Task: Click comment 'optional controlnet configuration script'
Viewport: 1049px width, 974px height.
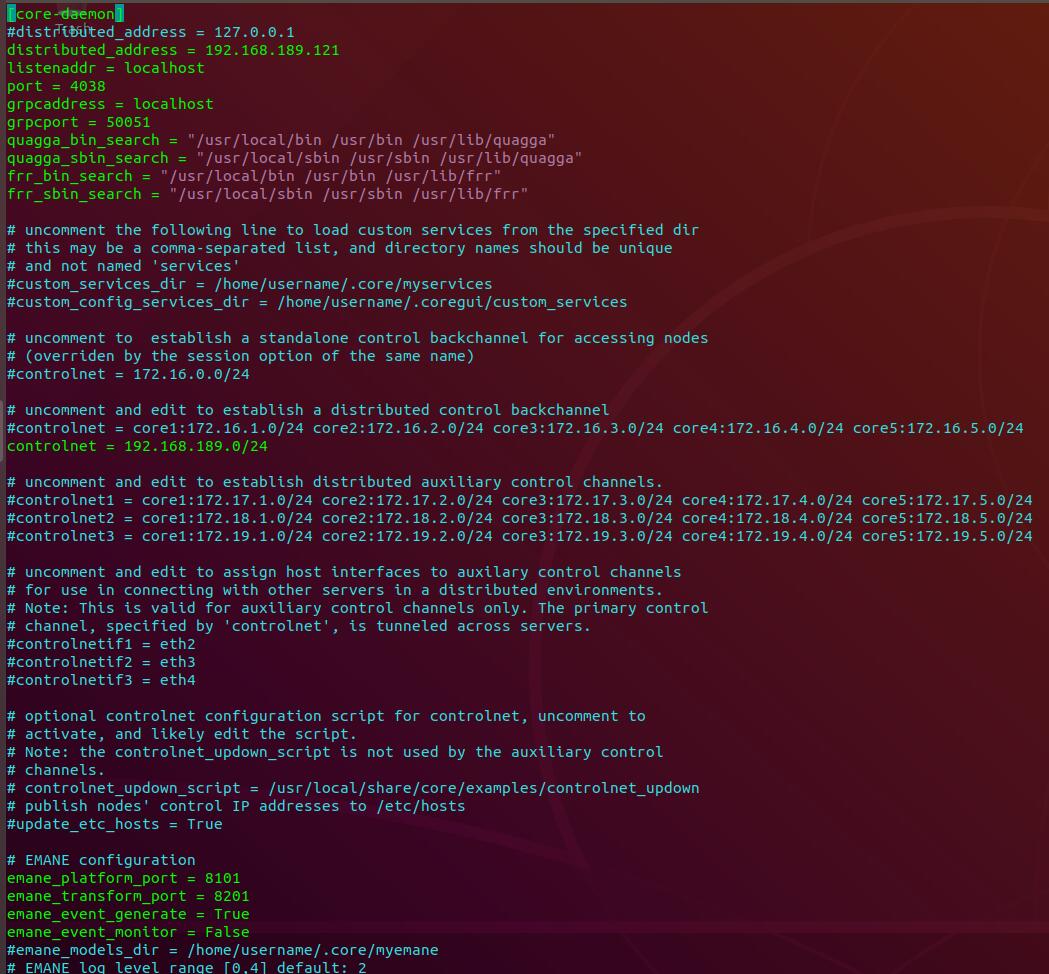Action: (x=326, y=716)
